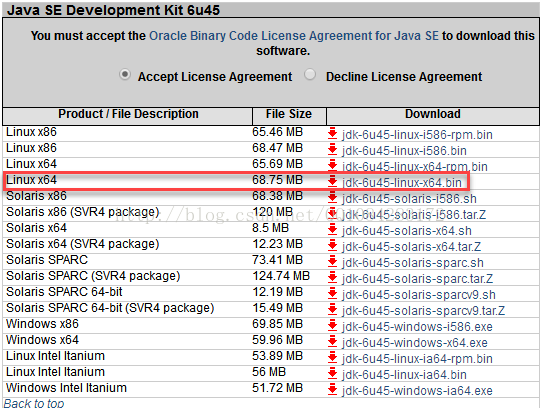The height and width of the screenshot is (408, 540).
Task: Click download arrow icon beside jdk-6u45-windows-i586.exe
Action: coord(332,326)
